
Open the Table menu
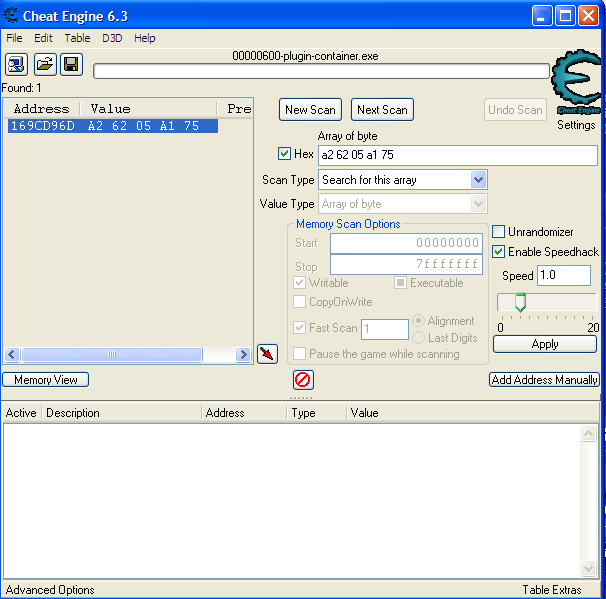click(x=77, y=38)
